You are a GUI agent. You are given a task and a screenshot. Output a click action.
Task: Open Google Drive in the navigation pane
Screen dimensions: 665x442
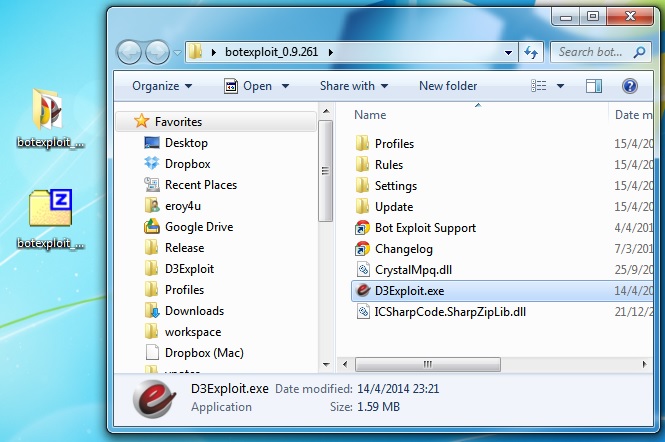pyautogui.click(x=199, y=227)
